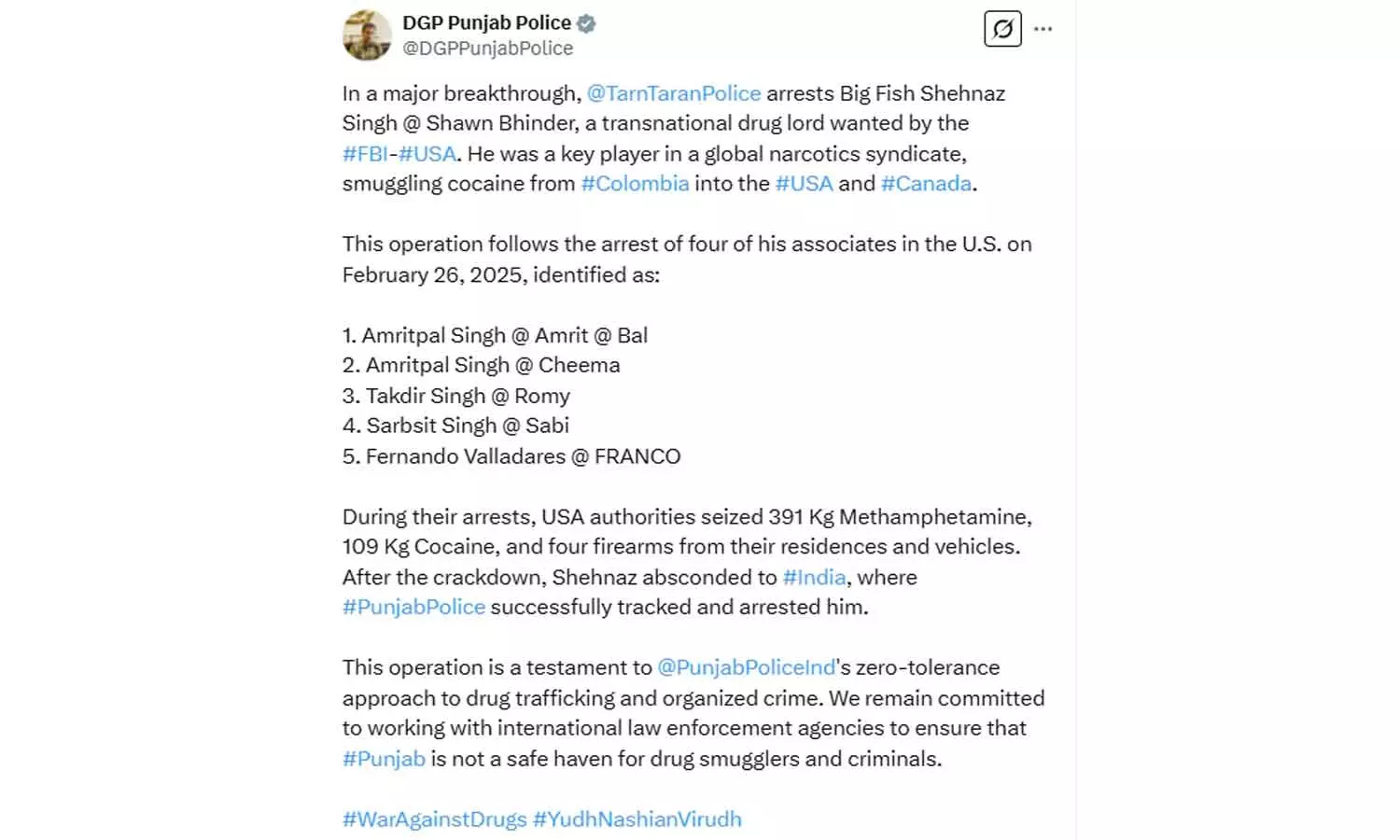Open the #Colombia hashtag
The width and height of the screenshot is (1400, 840).
pyautogui.click(x=635, y=184)
